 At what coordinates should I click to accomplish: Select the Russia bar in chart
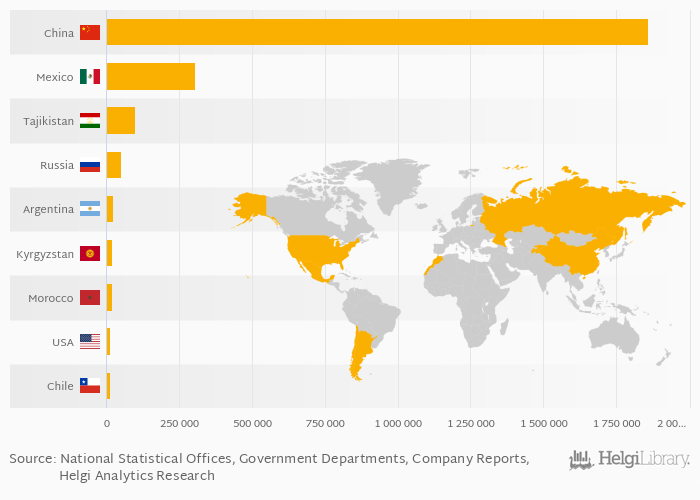[x=113, y=165]
